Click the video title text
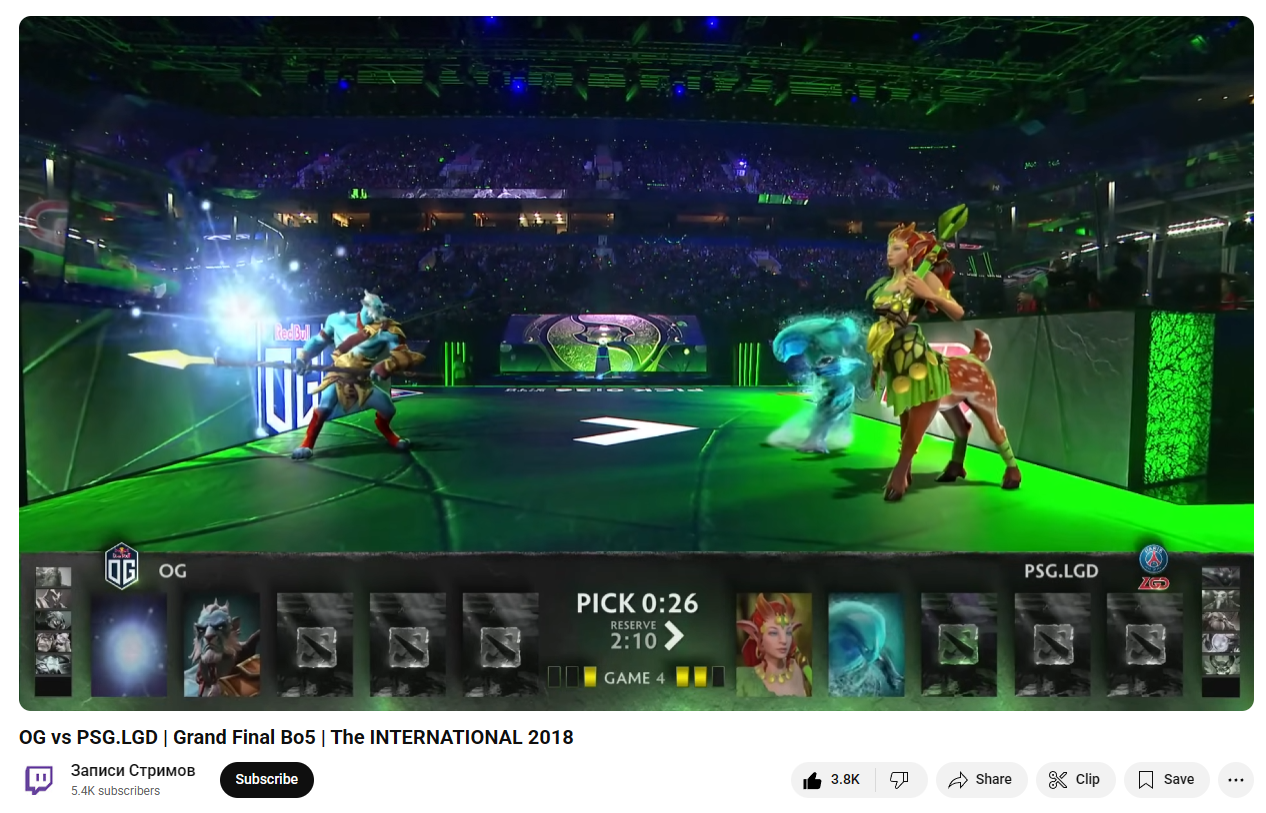The image size is (1266, 813). [296, 737]
